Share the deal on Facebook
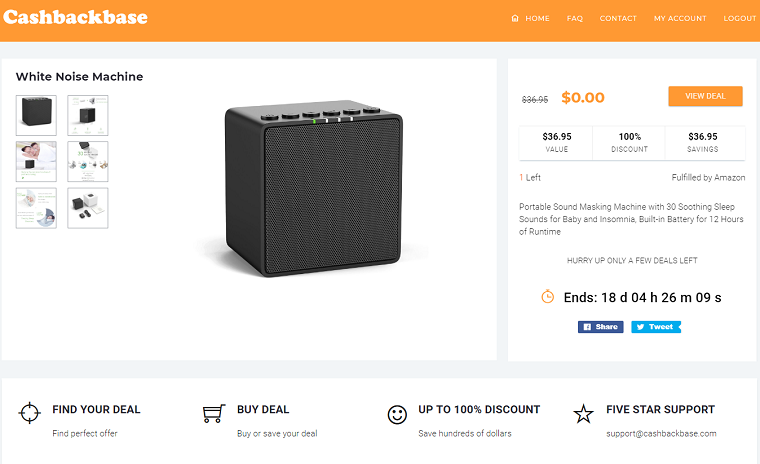The image size is (760, 464). point(601,327)
